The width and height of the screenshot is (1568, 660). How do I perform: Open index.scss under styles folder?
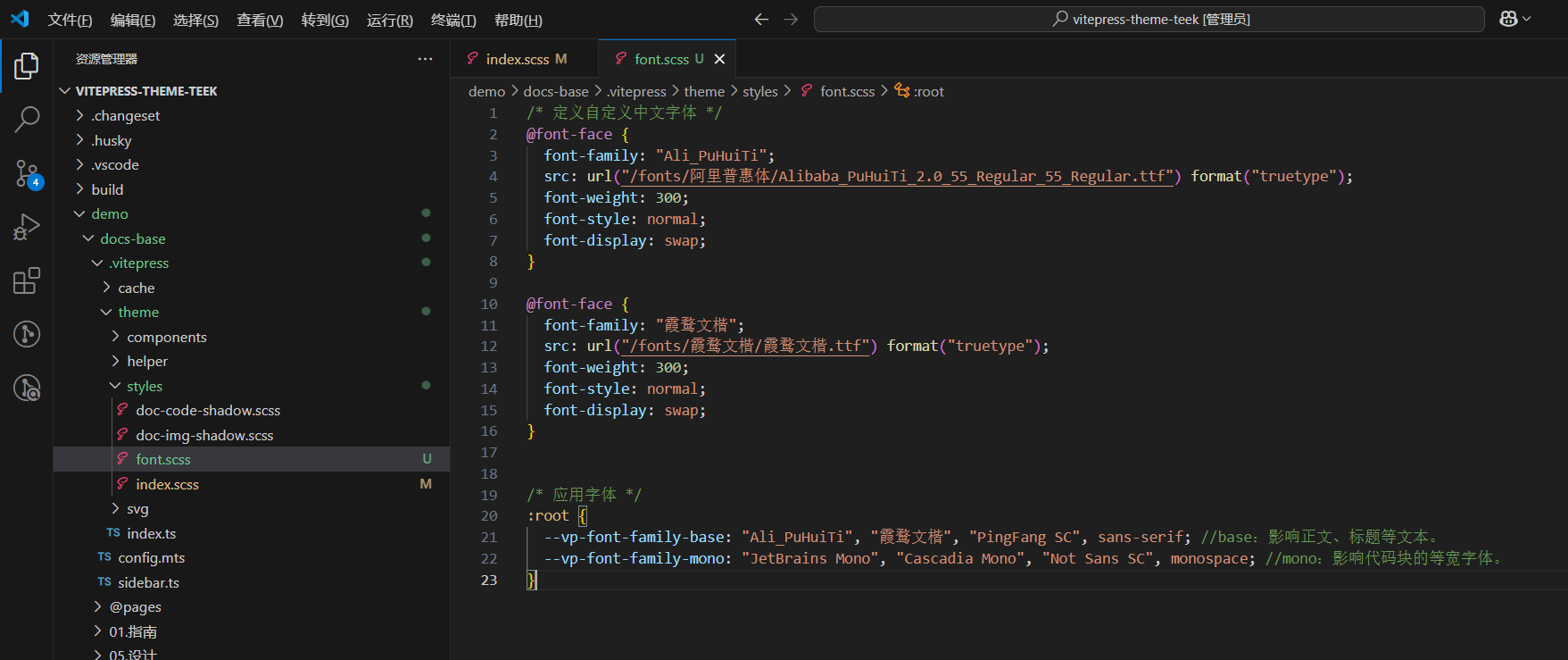coord(252,484)
